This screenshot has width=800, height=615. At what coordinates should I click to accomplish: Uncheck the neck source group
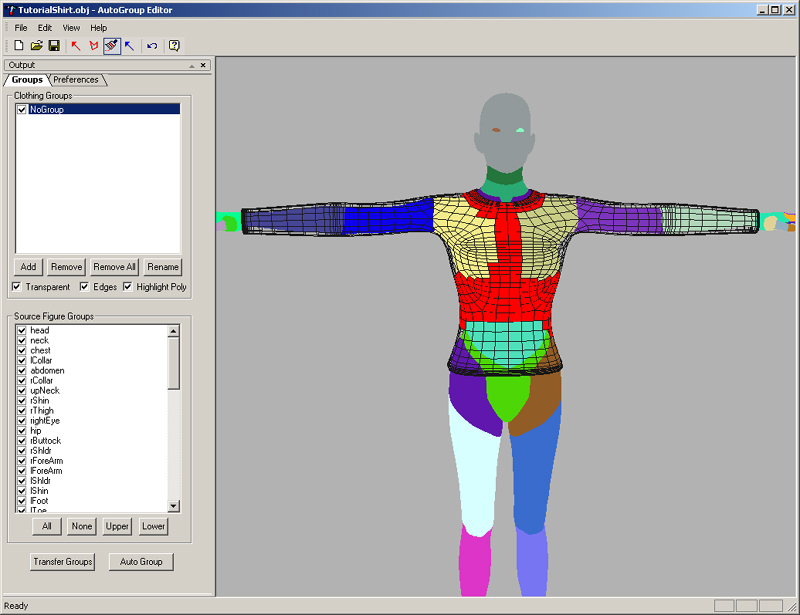[22, 340]
